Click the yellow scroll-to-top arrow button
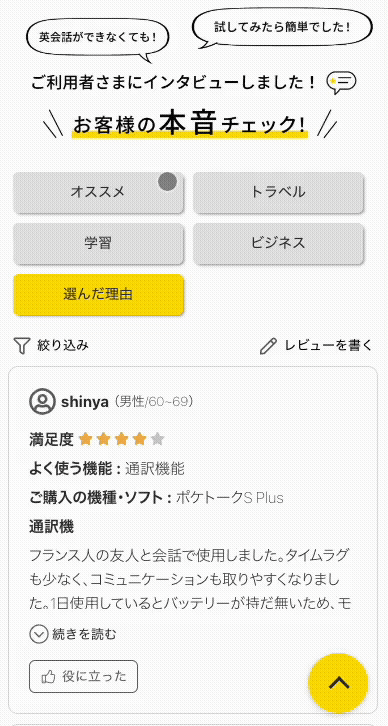Viewport: 388px width, 726px height. click(338, 683)
